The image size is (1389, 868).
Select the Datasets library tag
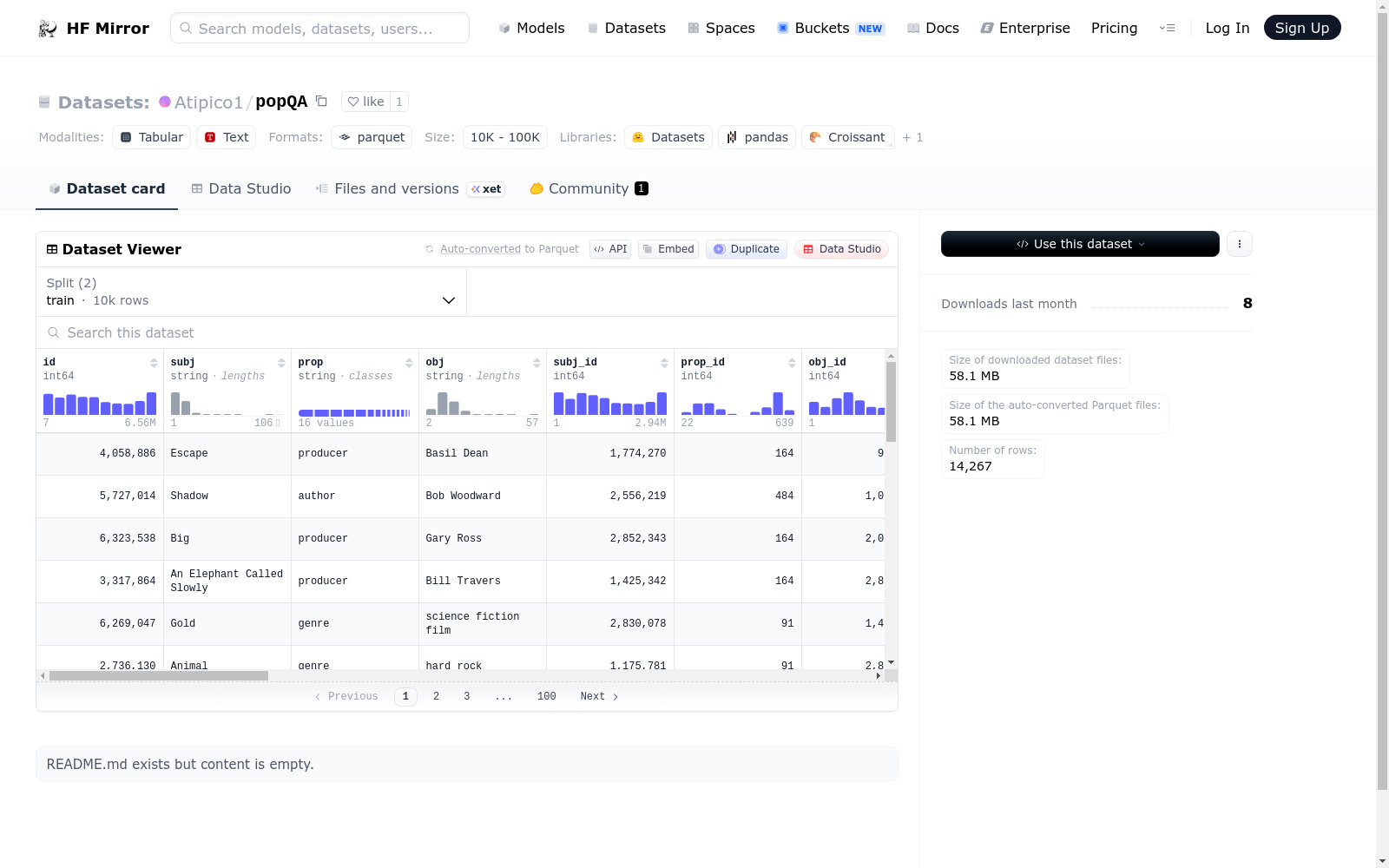(668, 137)
